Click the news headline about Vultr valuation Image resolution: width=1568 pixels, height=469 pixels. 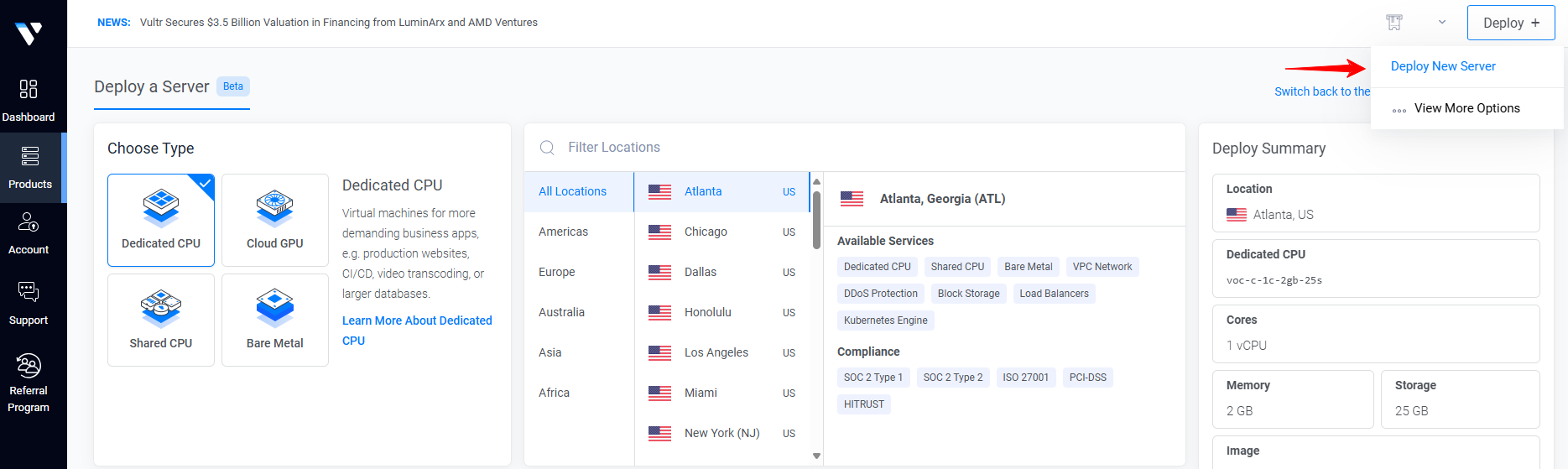tap(339, 23)
